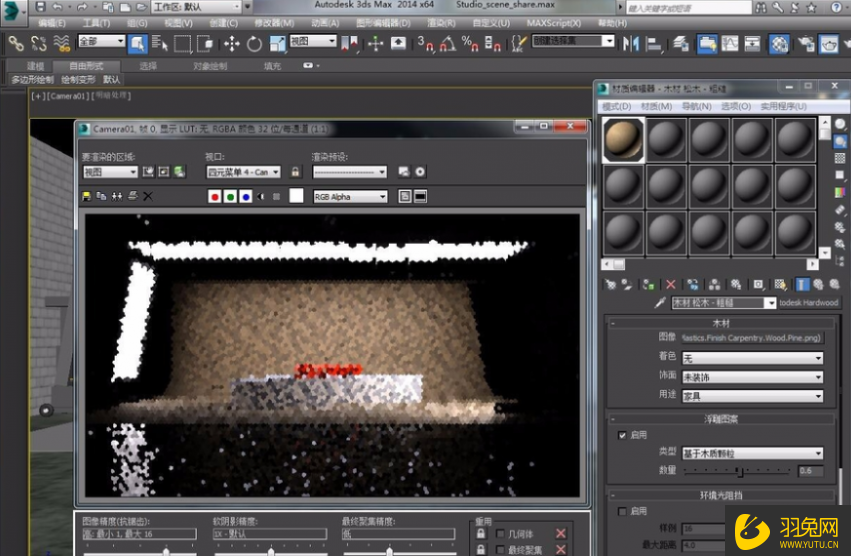Image resolution: width=851 pixels, height=556 pixels.
Task: Click Get Material icon in Material Editor
Action: tap(611, 284)
